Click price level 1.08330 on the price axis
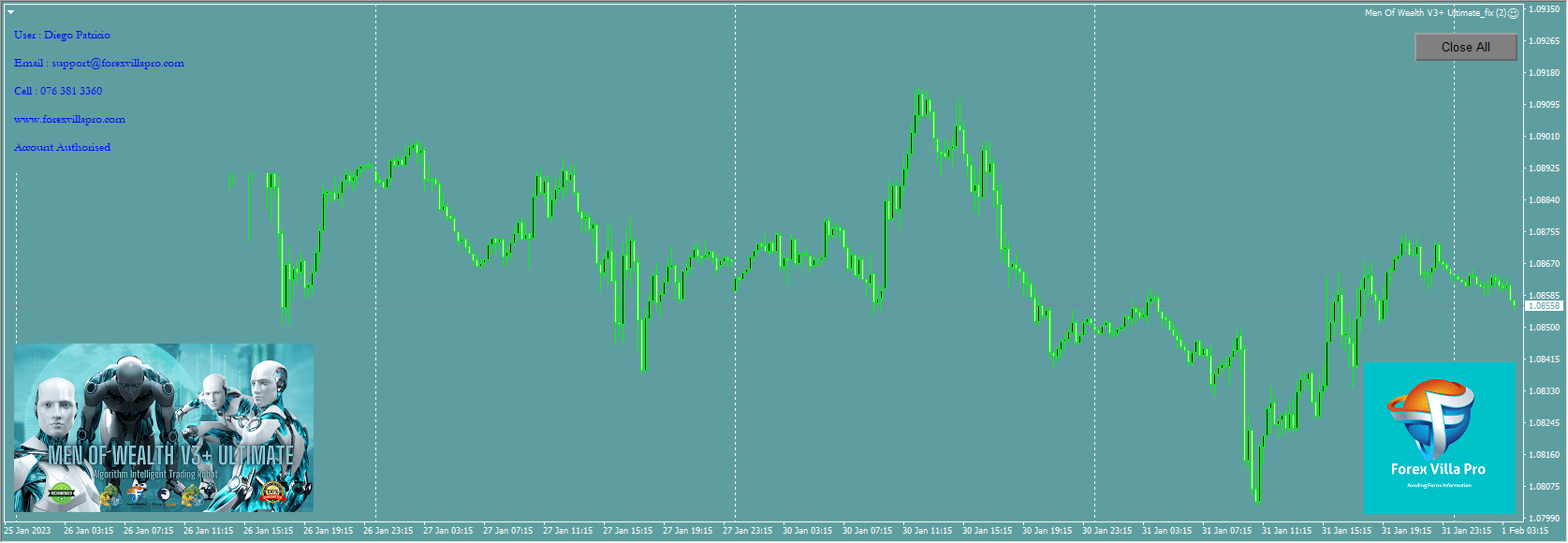Screen dimensions: 1568x543 (x=1544, y=391)
